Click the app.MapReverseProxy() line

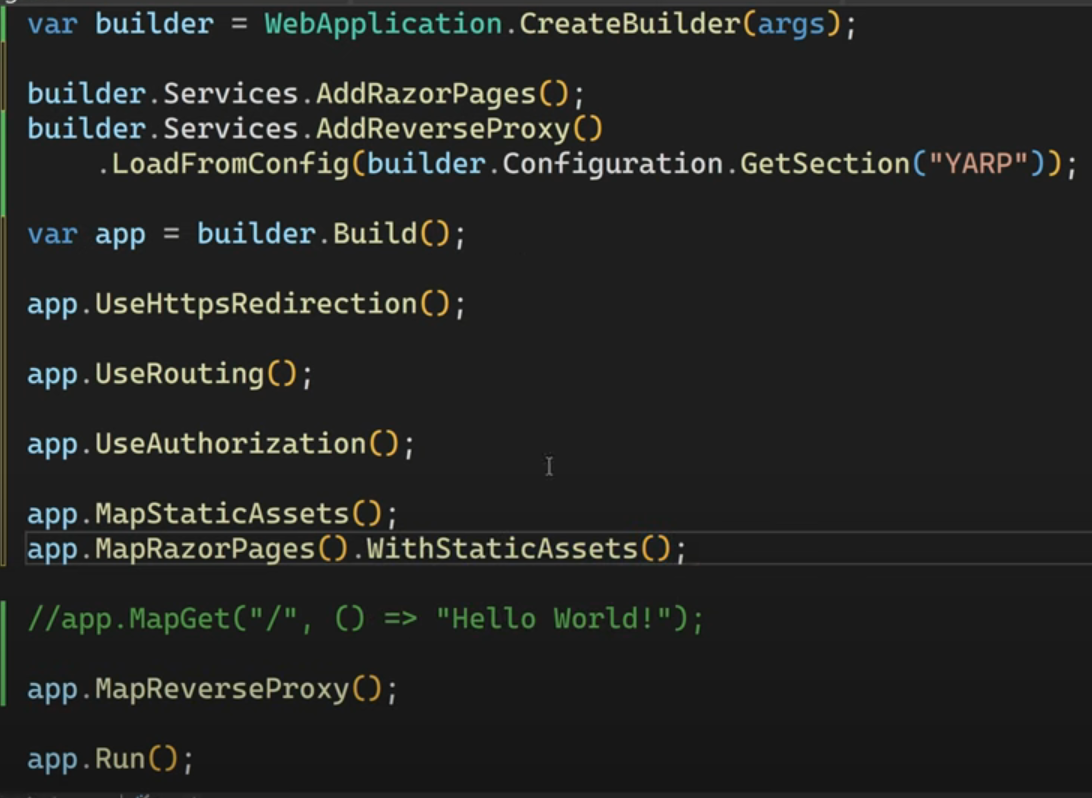coord(212,689)
